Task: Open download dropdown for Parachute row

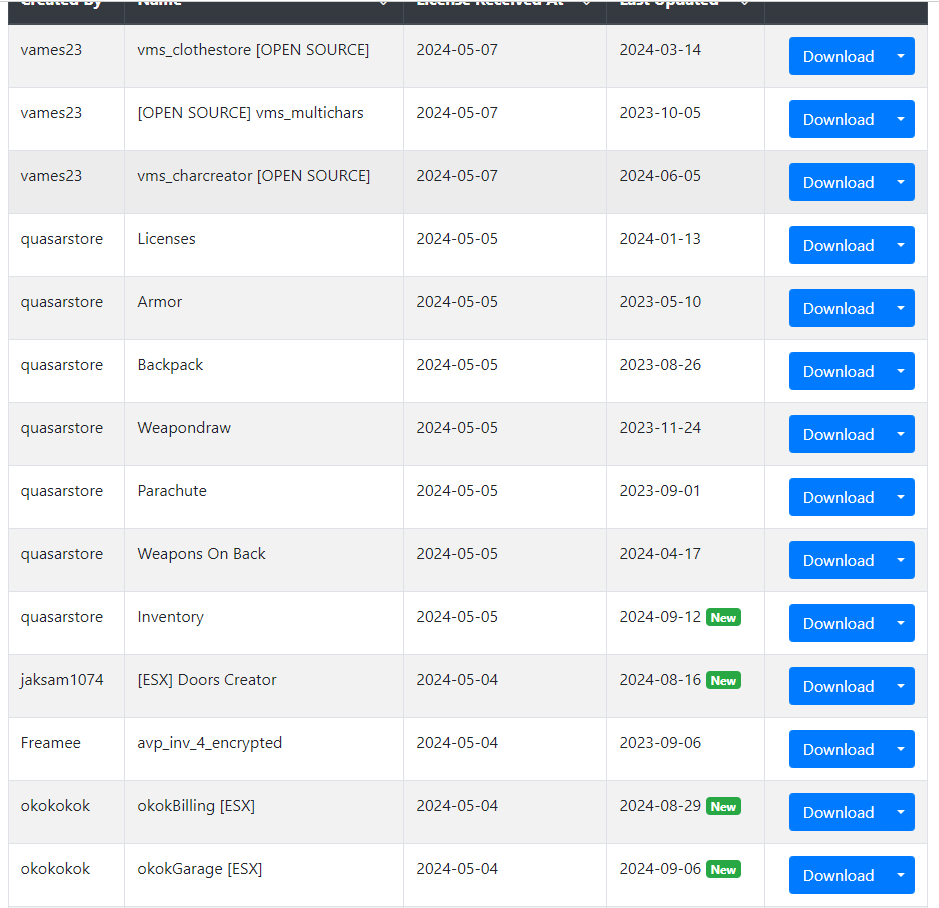Action: 901,497
